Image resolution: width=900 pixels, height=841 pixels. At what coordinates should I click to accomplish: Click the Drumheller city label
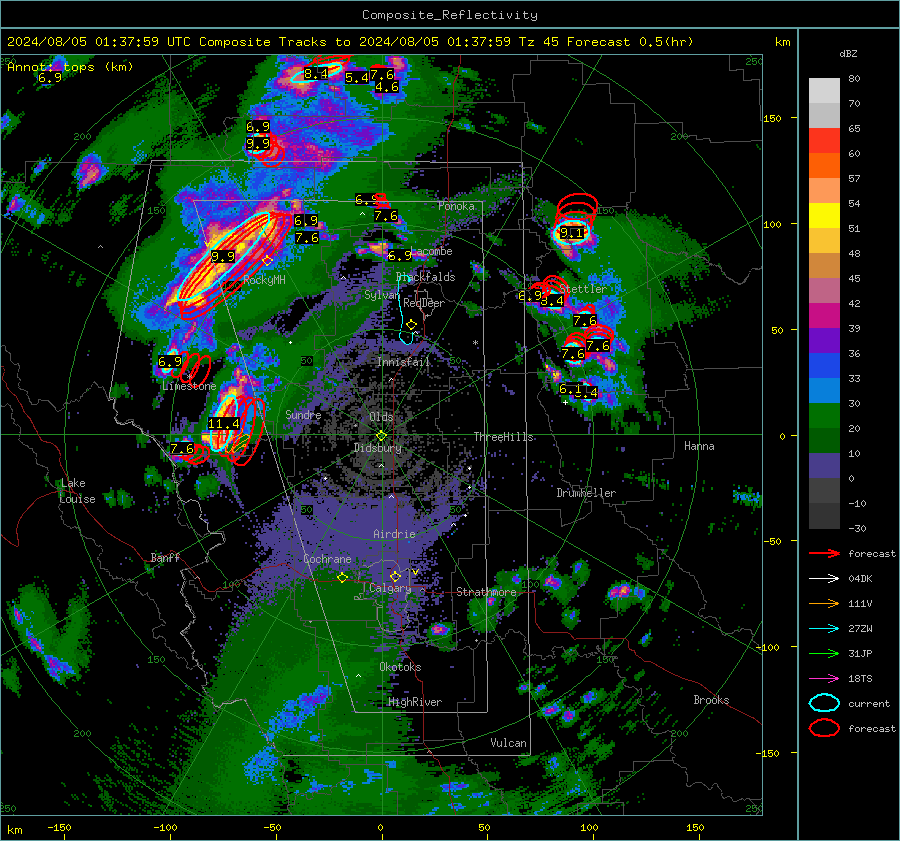[586, 493]
